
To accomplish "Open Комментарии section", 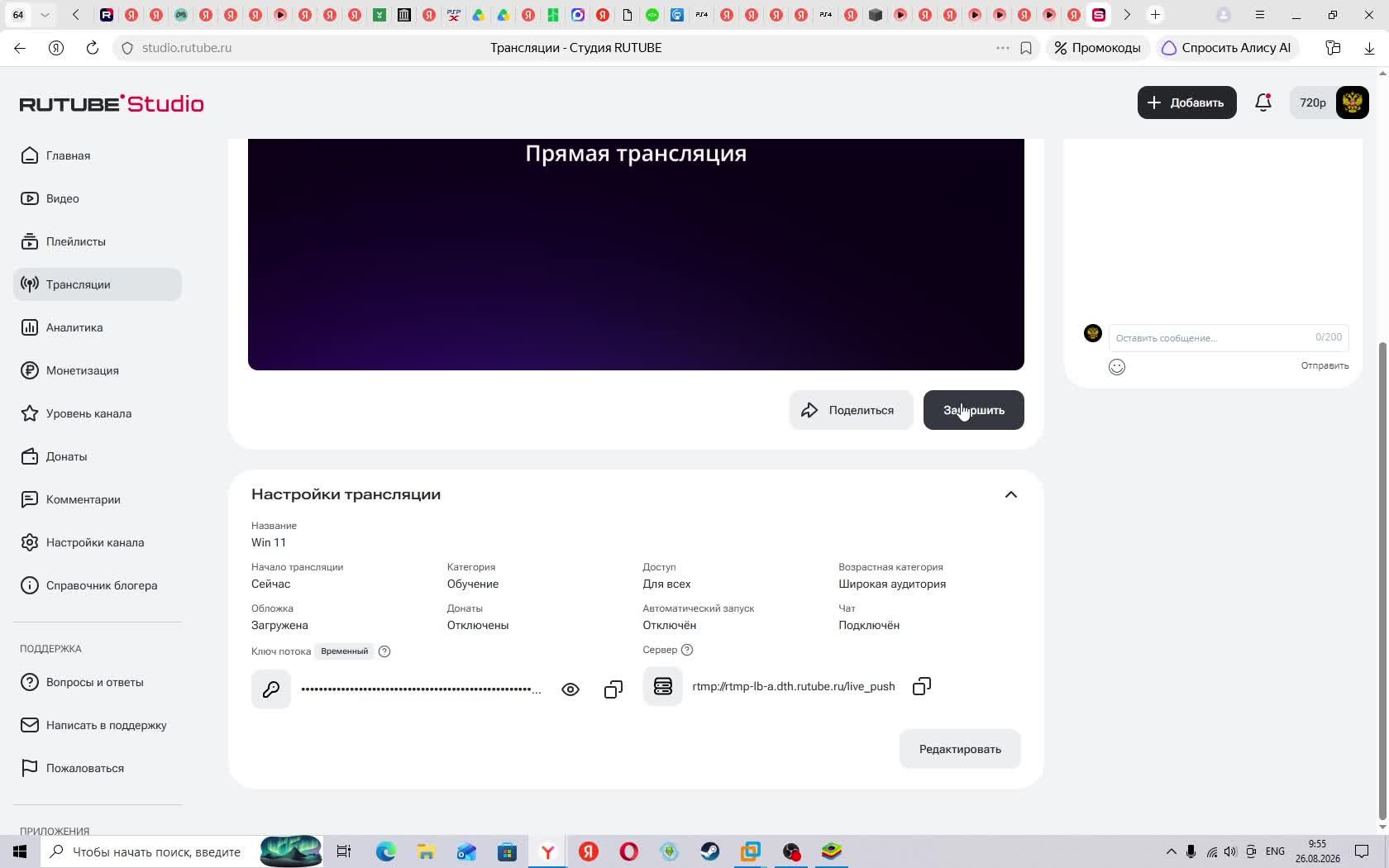I will (x=98, y=499).
